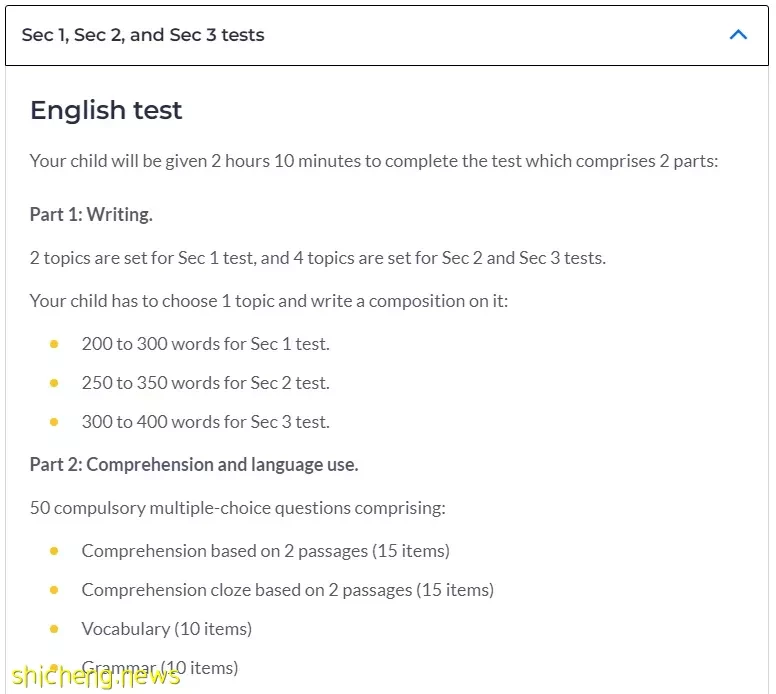This screenshot has height=694, width=776.
Task: Click the '2 hours 10 minutes' sentence
Action: 374,161
